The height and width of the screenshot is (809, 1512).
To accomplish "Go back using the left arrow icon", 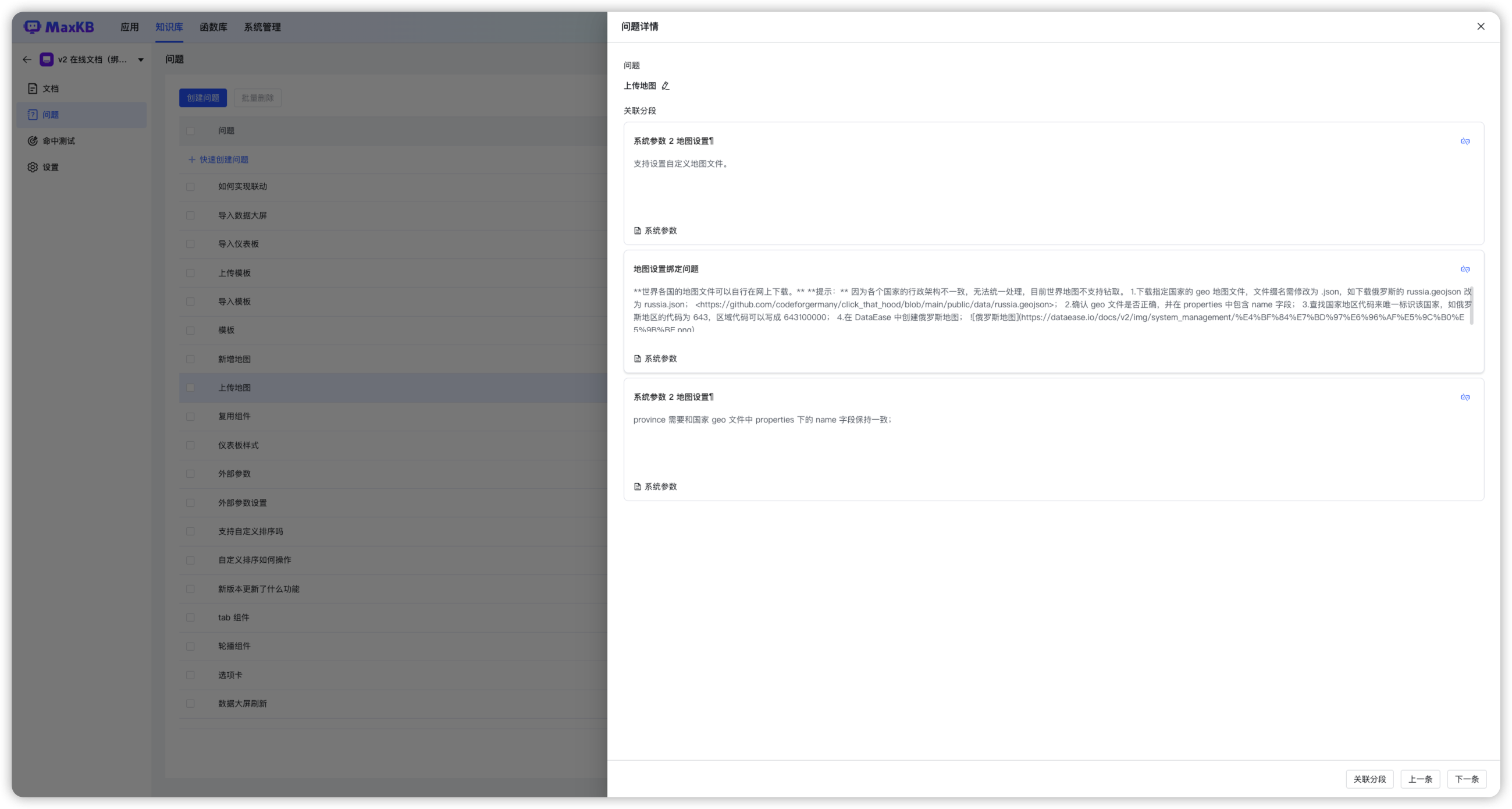I will 27,59.
